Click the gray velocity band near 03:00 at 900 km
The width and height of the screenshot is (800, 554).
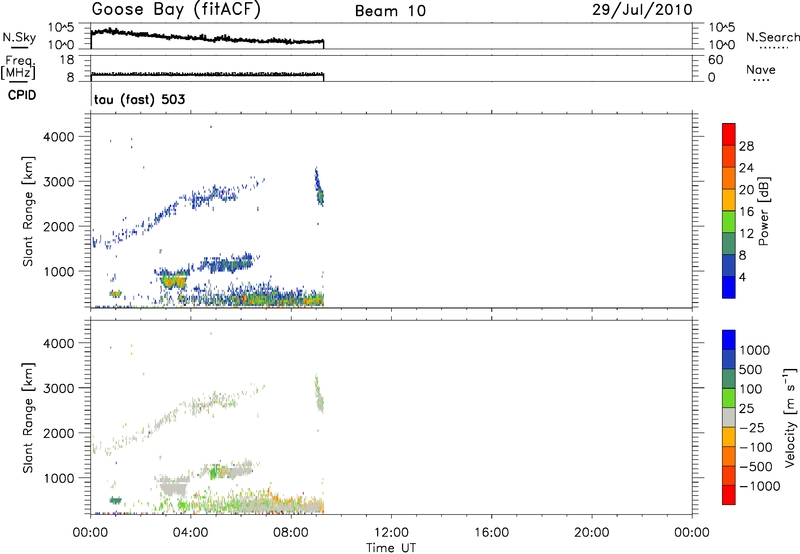172,484
